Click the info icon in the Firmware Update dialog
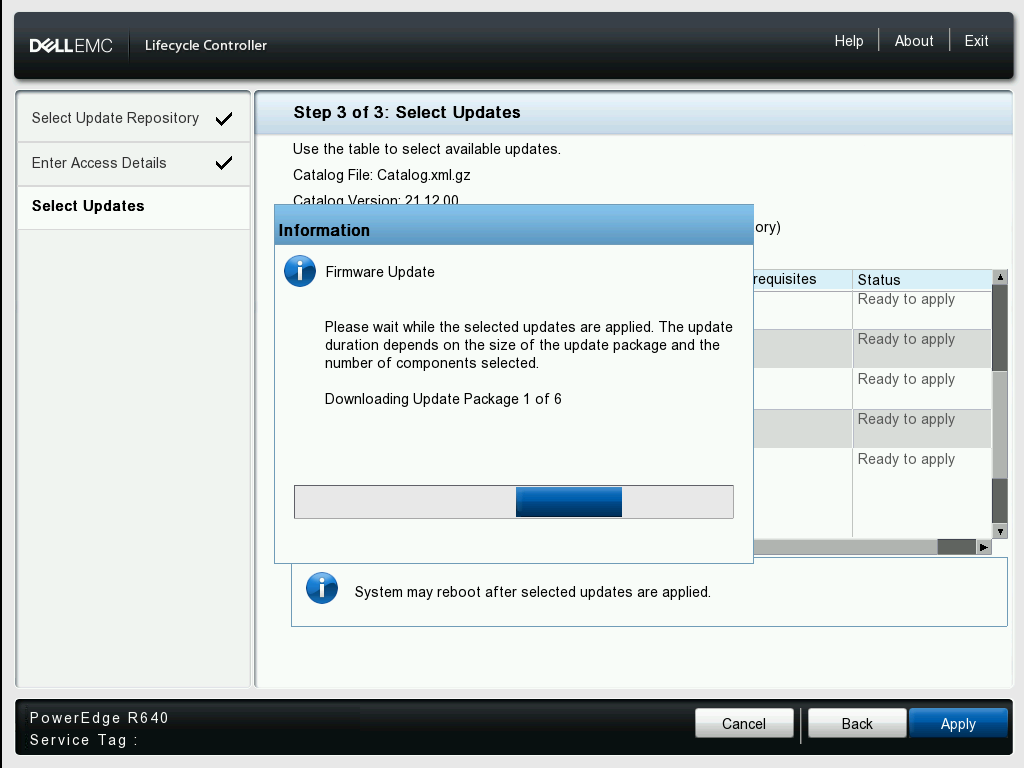1024x768 pixels. (x=299, y=271)
